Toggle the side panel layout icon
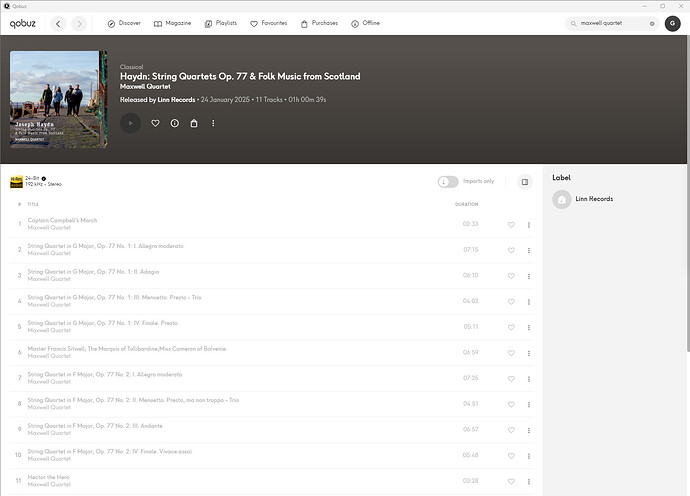This screenshot has width=690, height=496. pyautogui.click(x=525, y=182)
